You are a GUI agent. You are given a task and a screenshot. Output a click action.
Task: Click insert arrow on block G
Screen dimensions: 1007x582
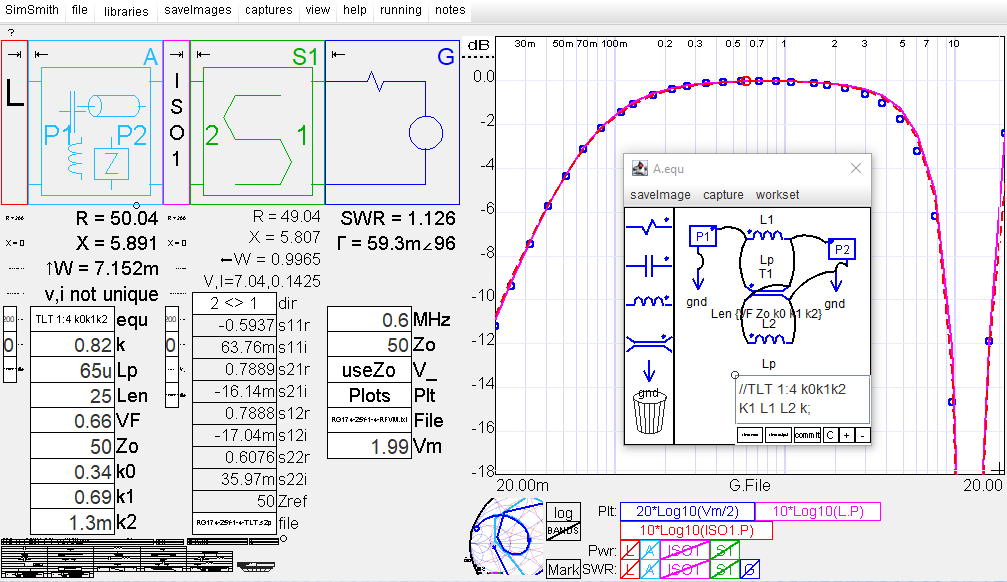point(338,55)
